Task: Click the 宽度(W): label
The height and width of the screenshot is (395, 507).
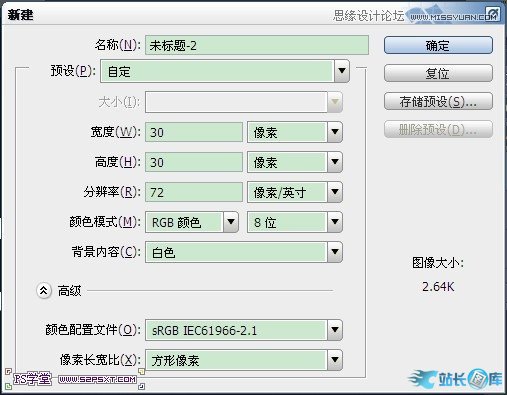Action: (x=115, y=132)
